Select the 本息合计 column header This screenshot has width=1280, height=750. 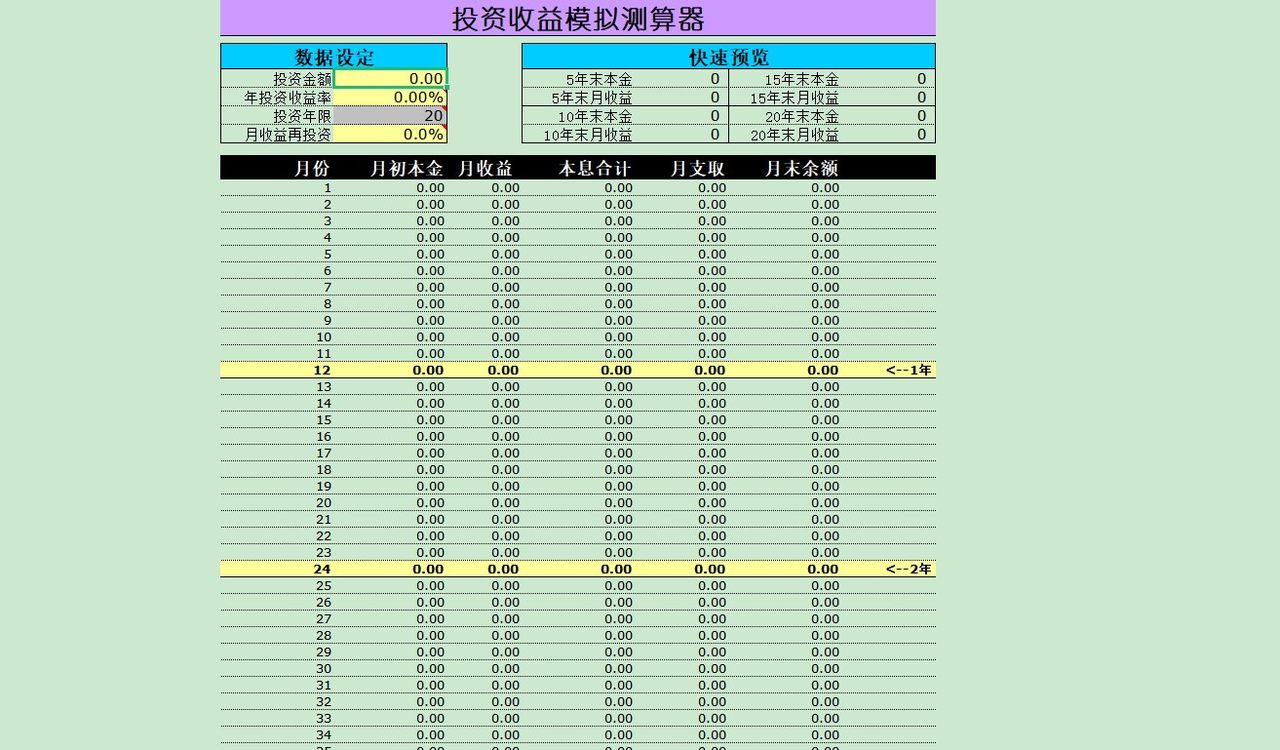coord(596,168)
